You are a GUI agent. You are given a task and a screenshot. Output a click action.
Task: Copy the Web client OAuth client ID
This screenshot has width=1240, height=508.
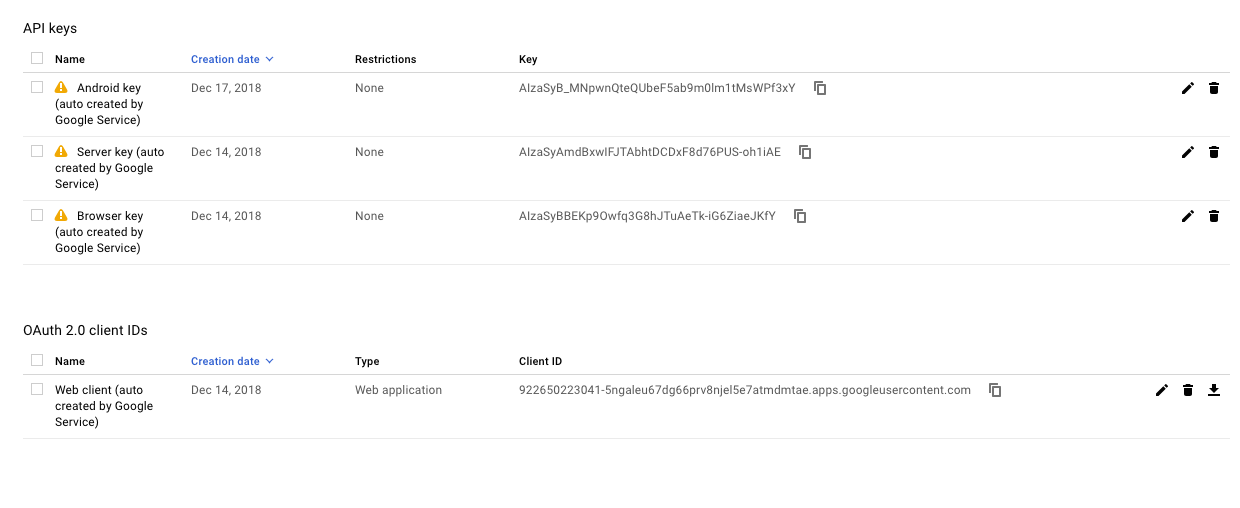[995, 390]
